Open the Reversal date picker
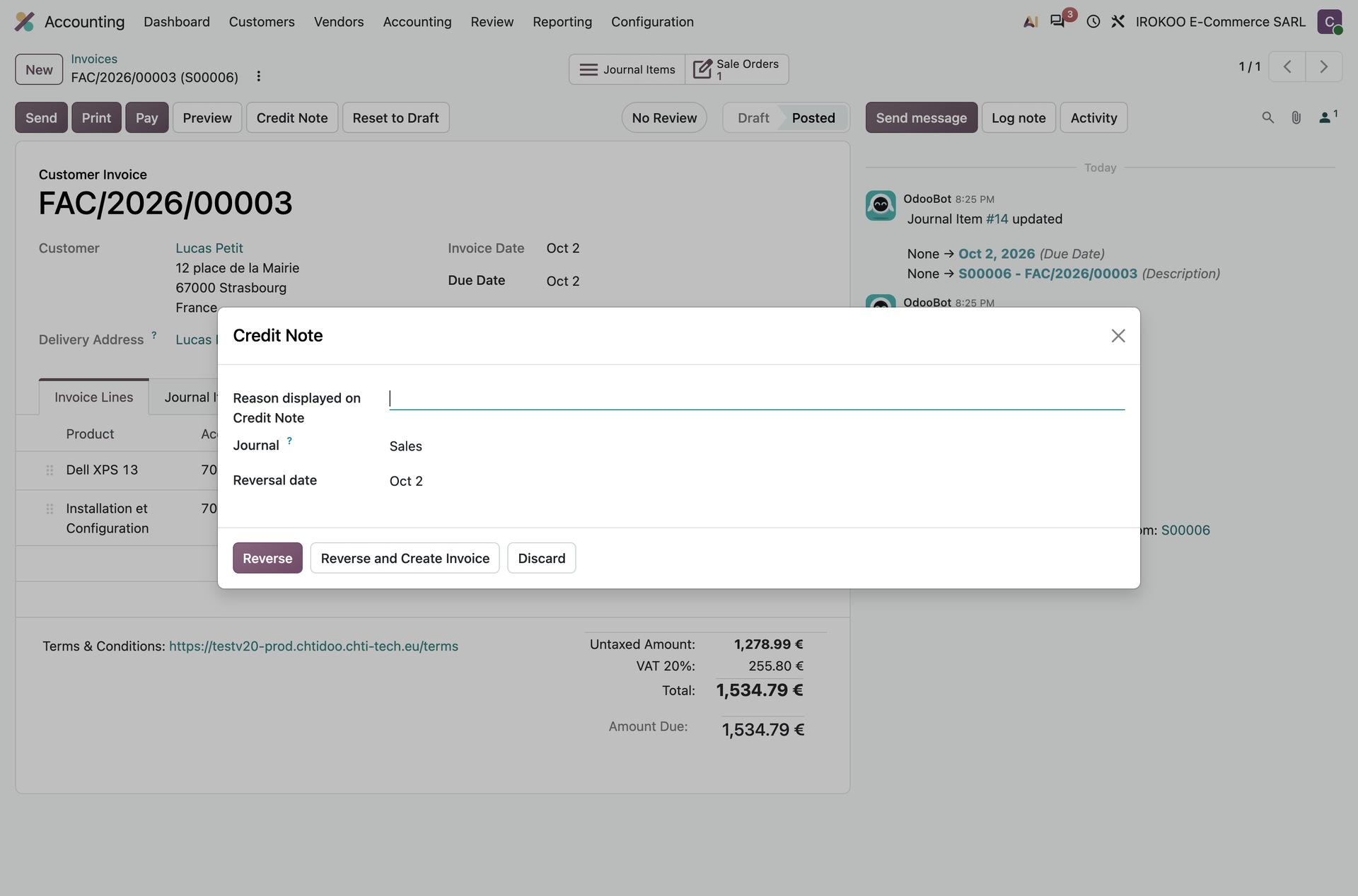 click(756, 481)
